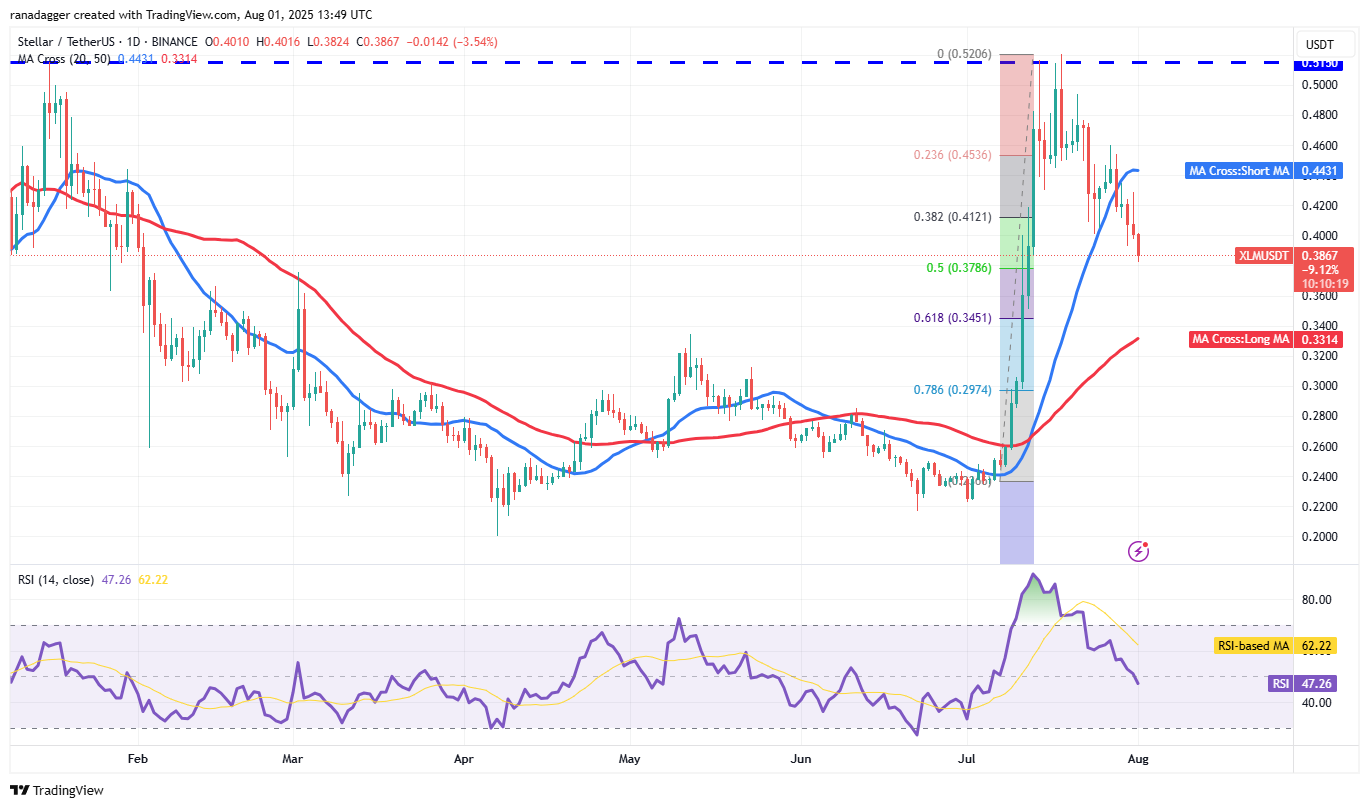Select the 0.618 (0.3451) Fibonacci level label

coord(950,318)
